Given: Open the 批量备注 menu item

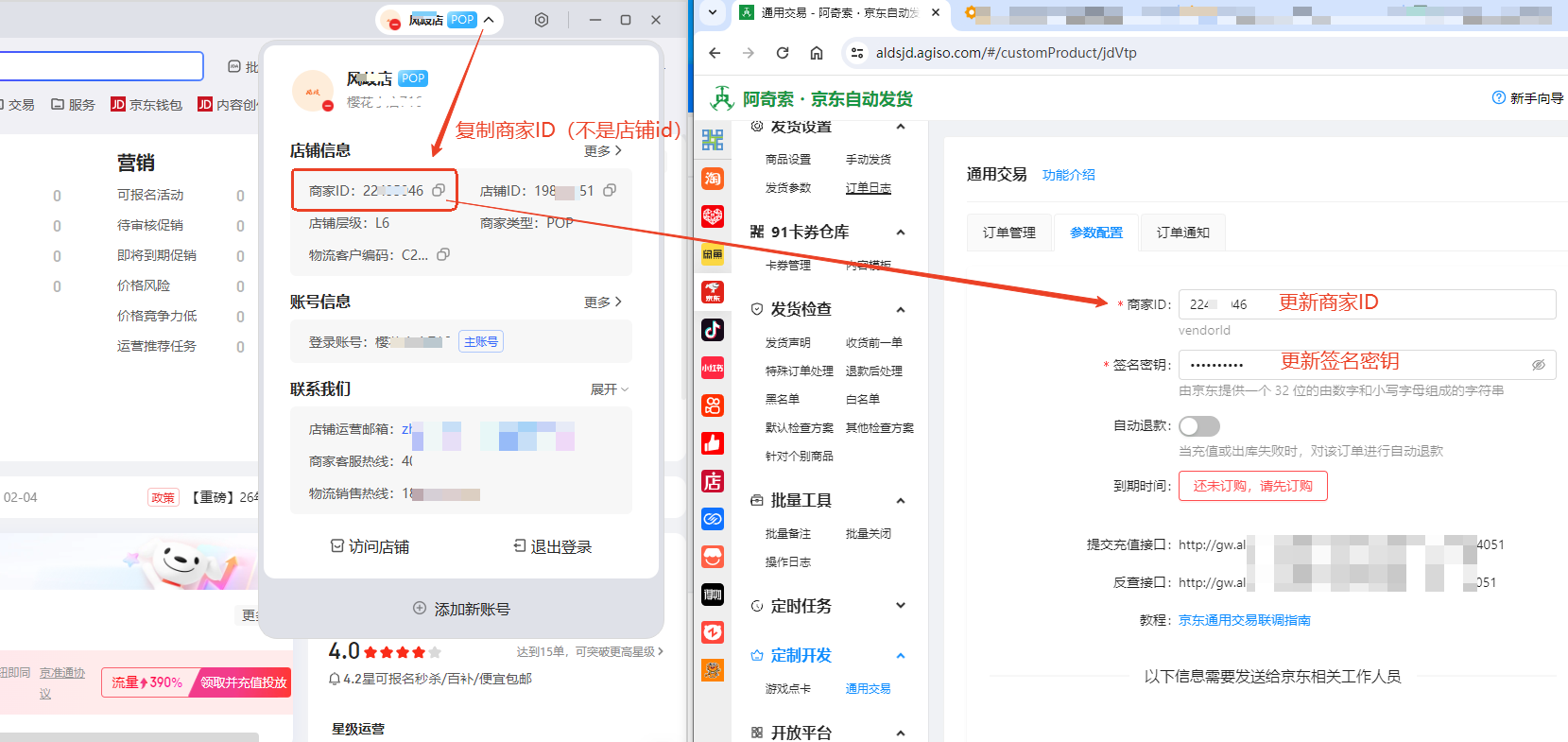Looking at the screenshot, I should pos(788,534).
